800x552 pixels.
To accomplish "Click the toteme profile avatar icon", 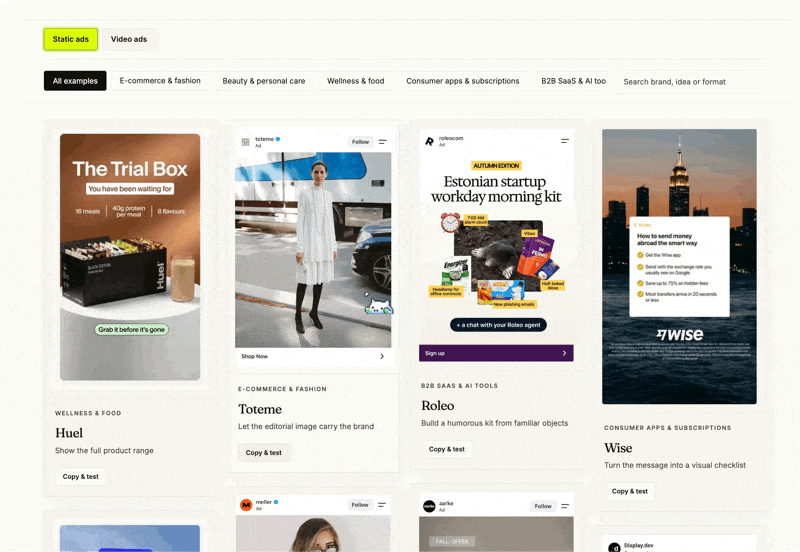I will [245, 142].
